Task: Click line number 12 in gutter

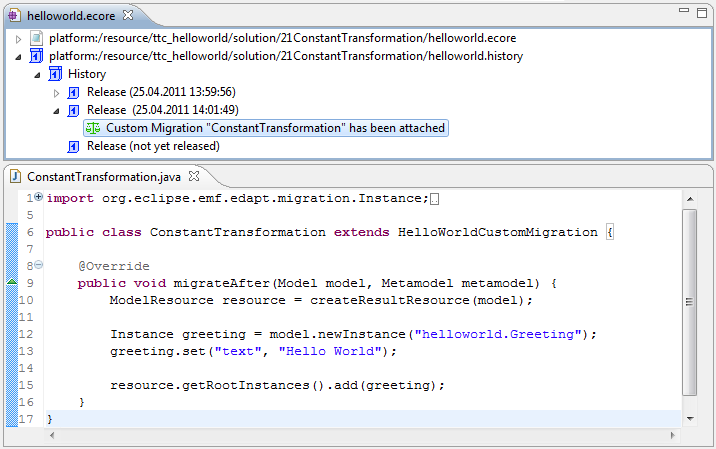Action: point(25,334)
